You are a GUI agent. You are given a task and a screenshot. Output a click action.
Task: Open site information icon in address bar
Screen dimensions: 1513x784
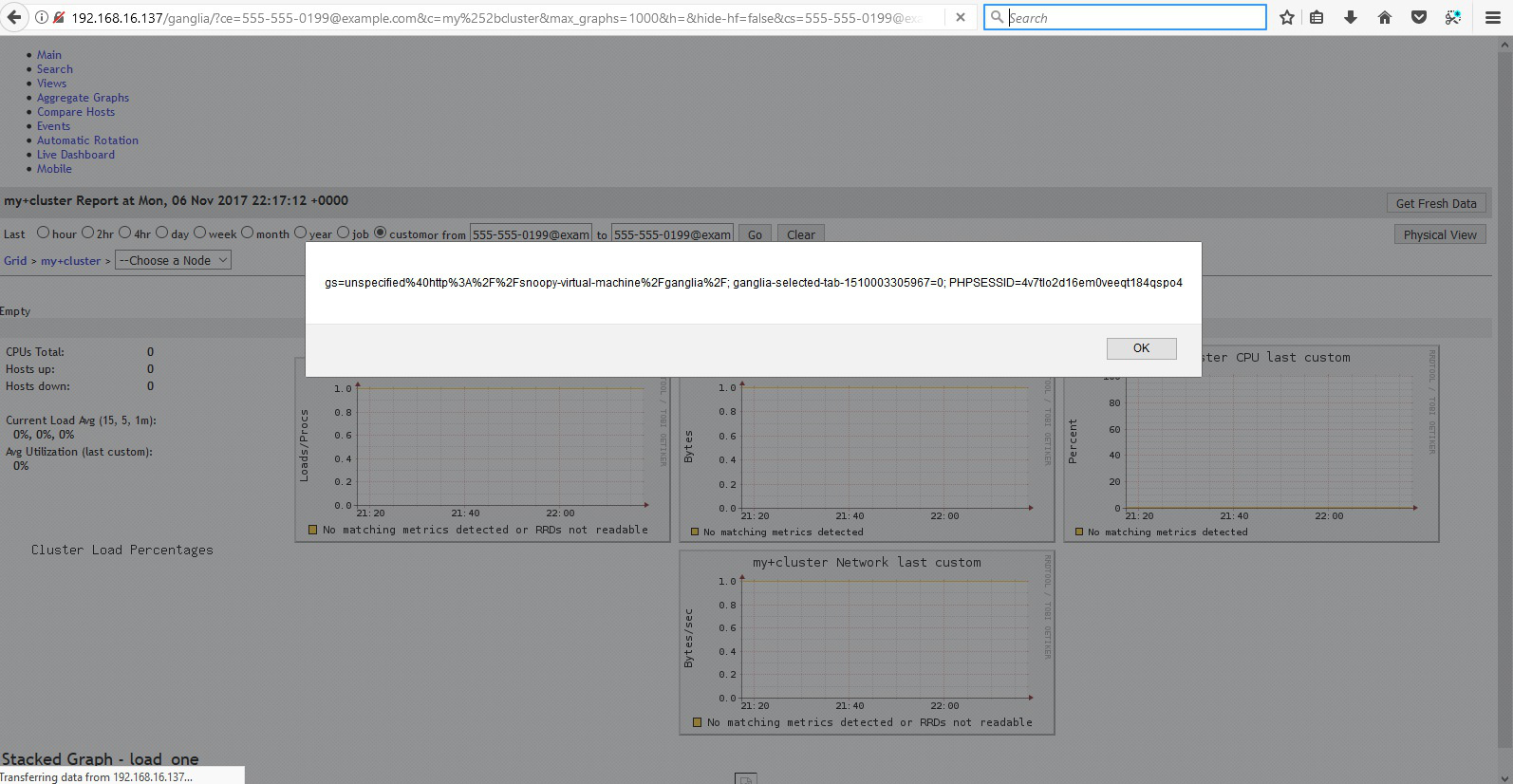42,17
